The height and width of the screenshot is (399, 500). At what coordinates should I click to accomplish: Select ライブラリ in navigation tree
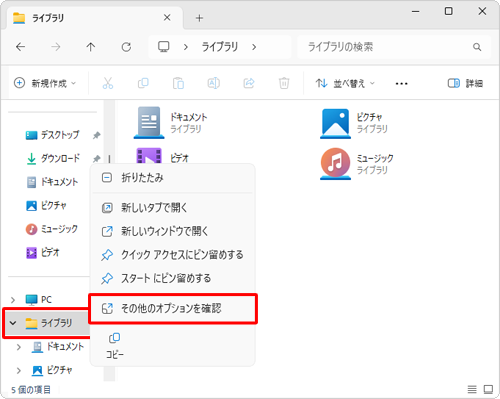(47, 323)
